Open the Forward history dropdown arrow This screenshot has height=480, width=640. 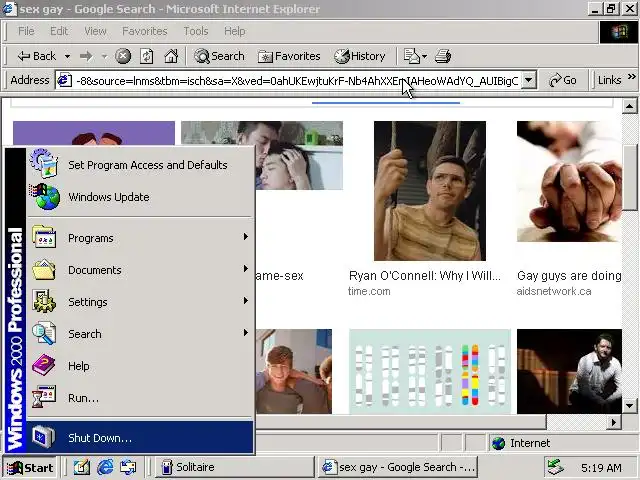104,56
